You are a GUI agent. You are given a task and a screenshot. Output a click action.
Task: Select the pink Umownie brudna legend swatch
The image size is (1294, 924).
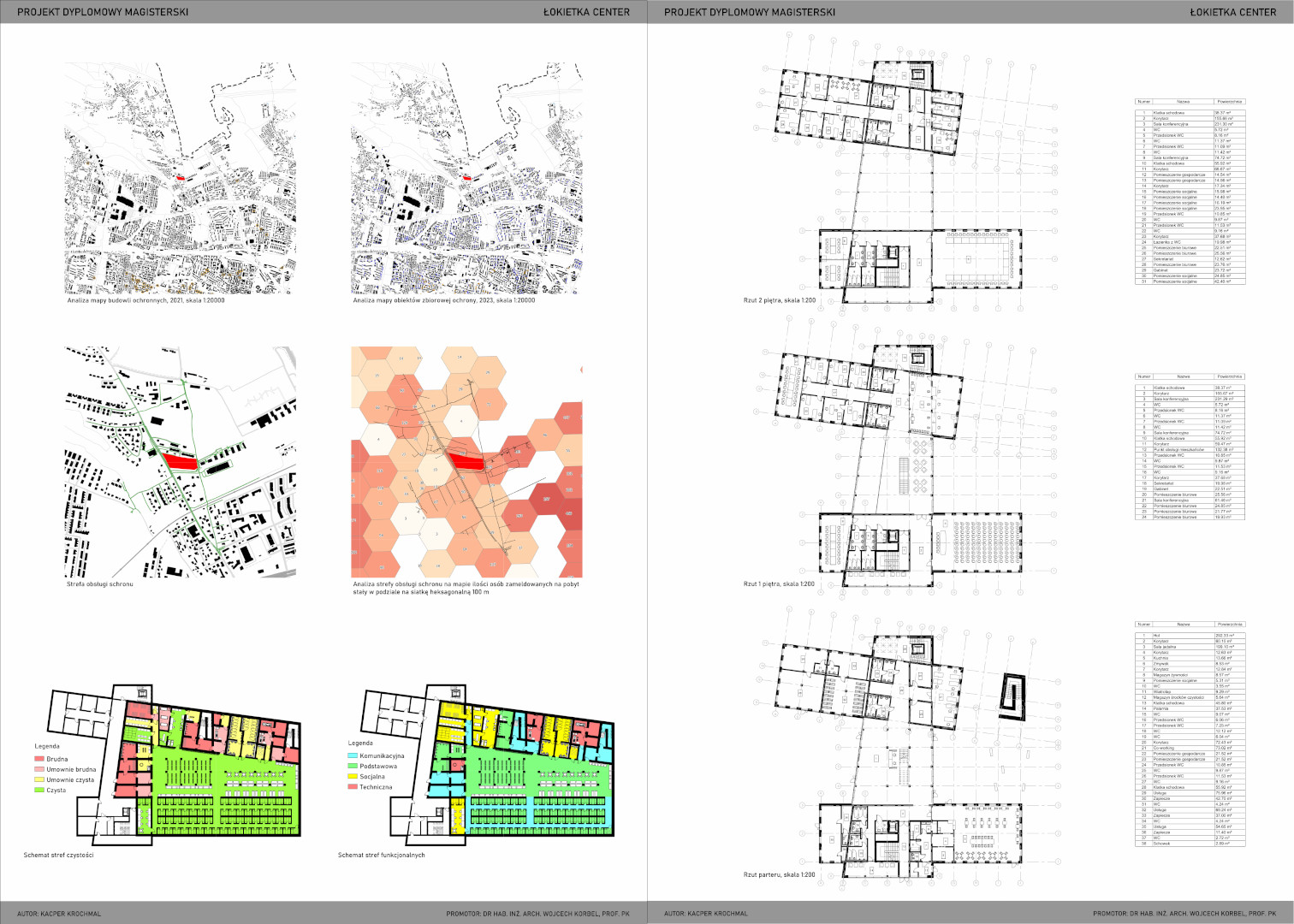coord(39,769)
